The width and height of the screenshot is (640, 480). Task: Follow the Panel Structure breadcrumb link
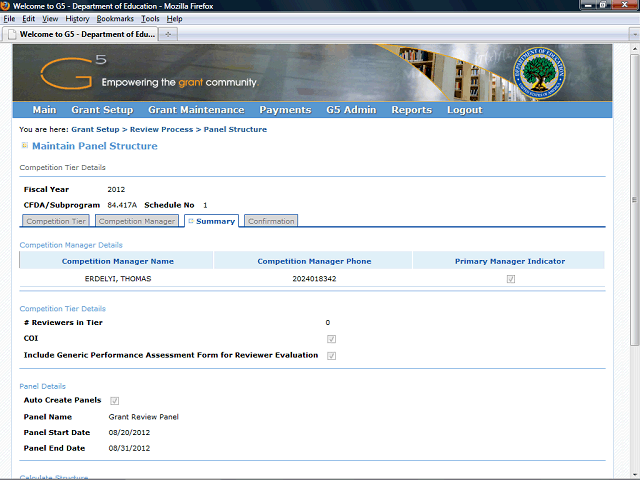point(235,129)
